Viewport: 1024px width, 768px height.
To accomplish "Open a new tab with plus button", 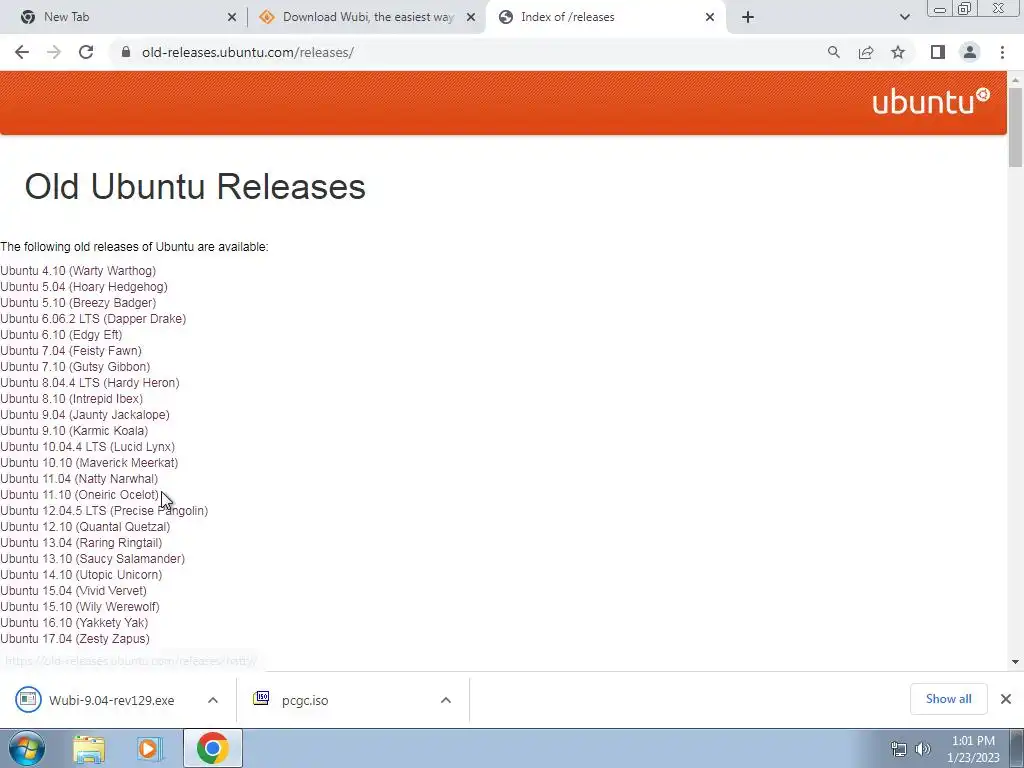I will pyautogui.click(x=748, y=17).
